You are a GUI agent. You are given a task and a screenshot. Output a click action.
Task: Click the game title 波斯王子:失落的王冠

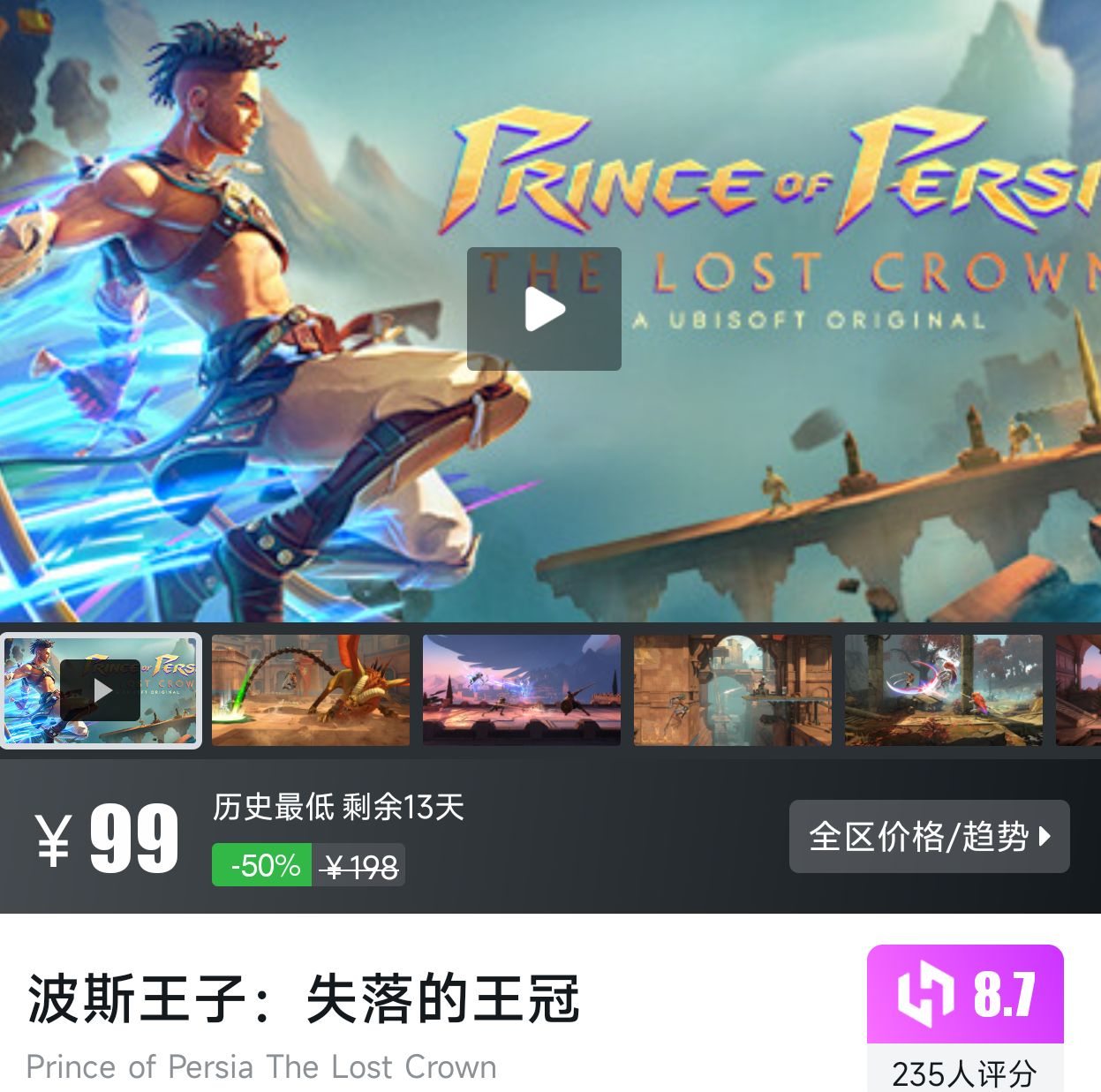click(304, 998)
